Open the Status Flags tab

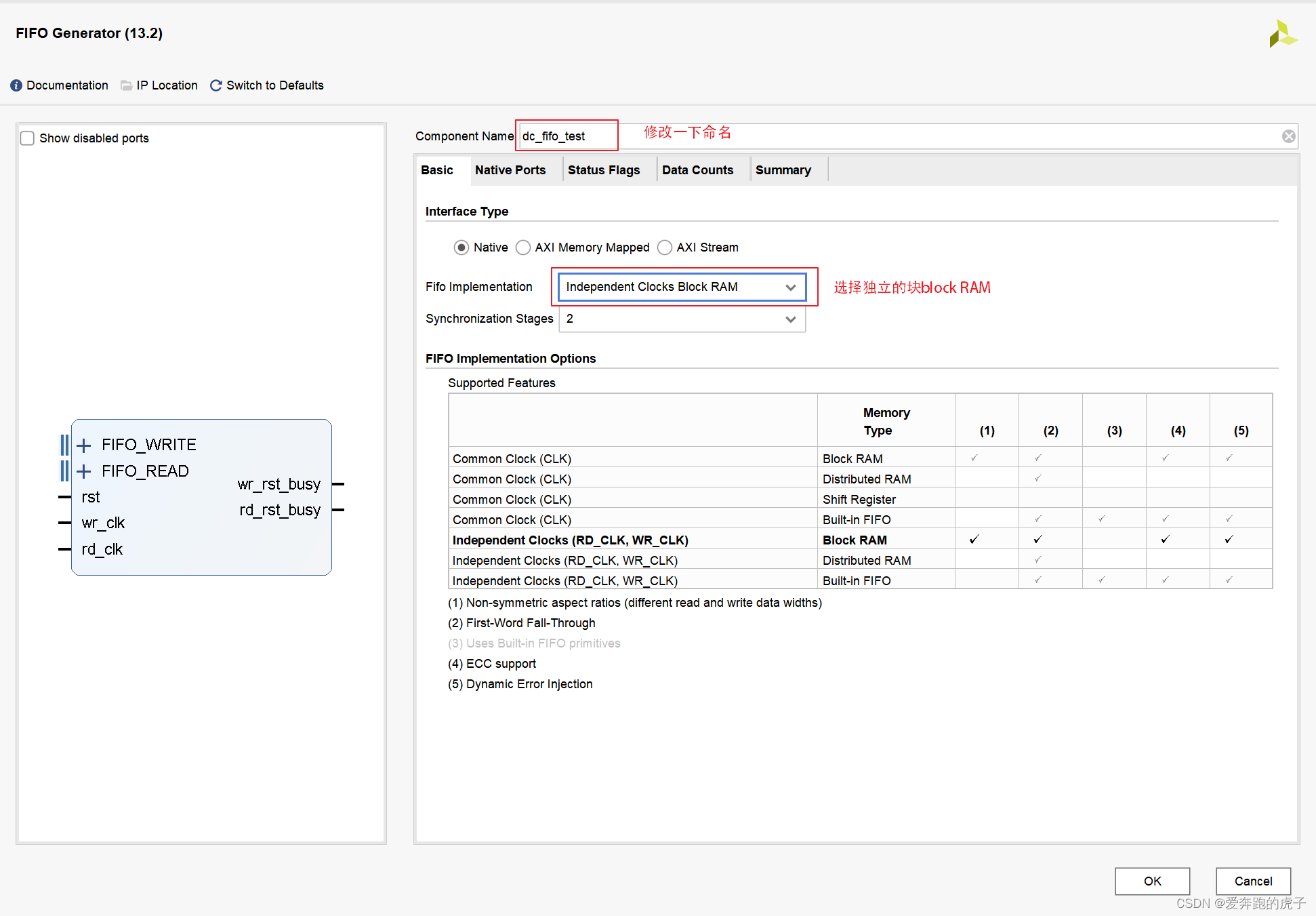[x=603, y=170]
